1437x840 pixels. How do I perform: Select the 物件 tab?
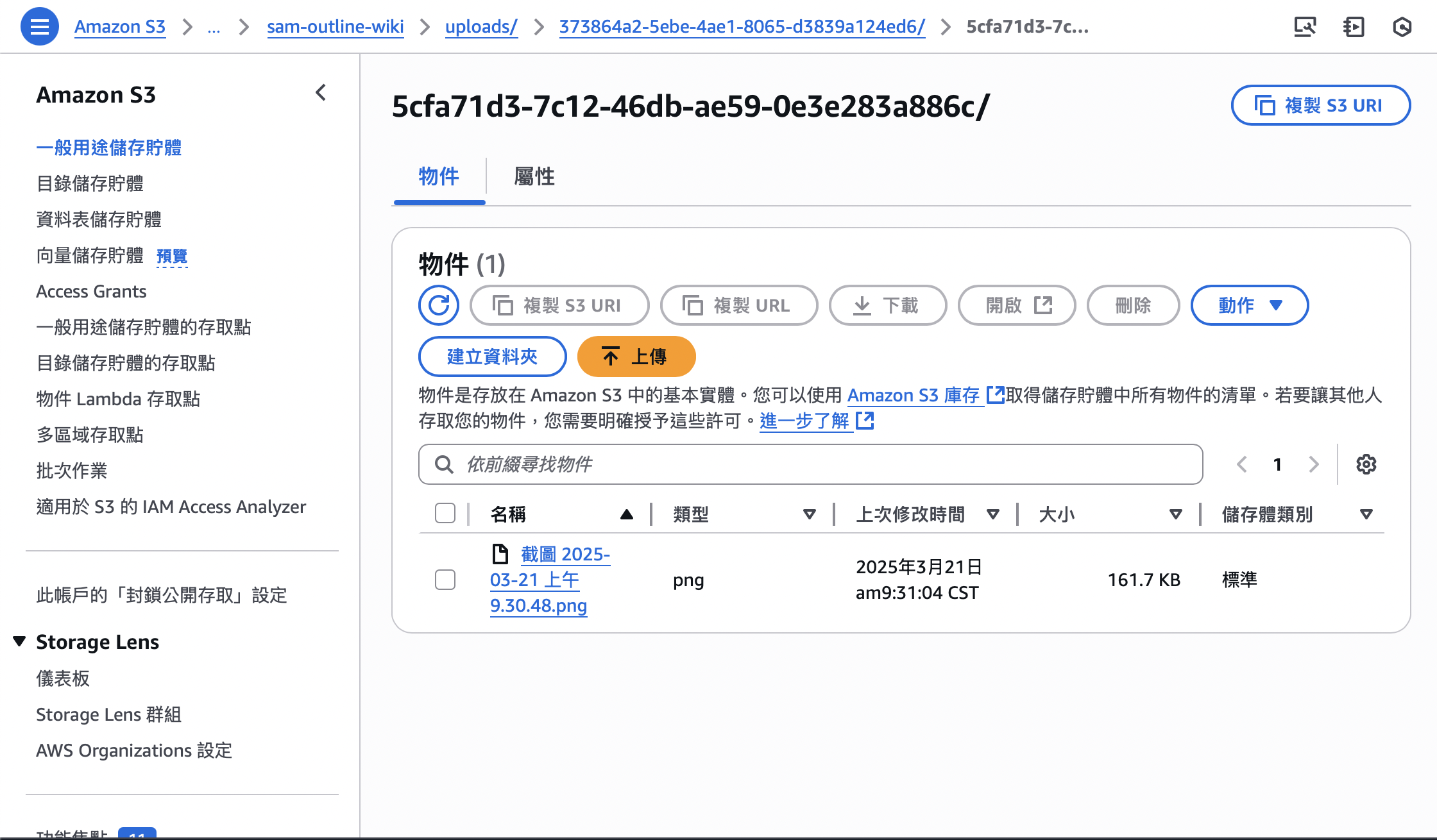pyautogui.click(x=439, y=176)
